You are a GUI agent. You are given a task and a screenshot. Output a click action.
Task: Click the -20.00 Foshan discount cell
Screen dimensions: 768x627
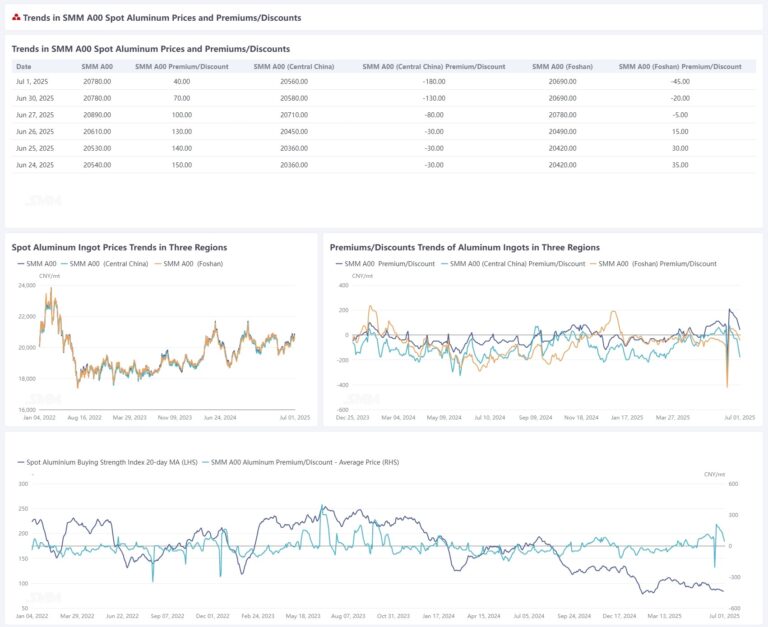tap(680, 98)
